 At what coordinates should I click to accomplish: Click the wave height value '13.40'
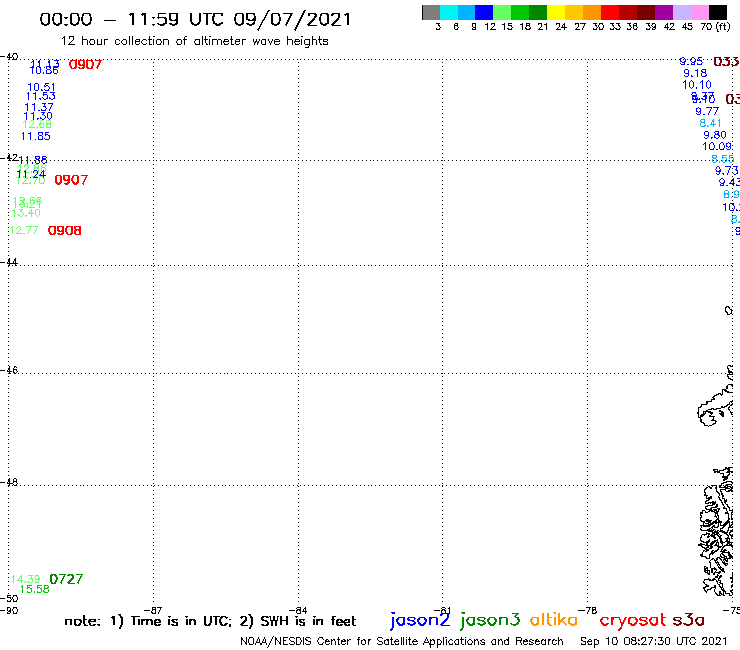click(26, 213)
